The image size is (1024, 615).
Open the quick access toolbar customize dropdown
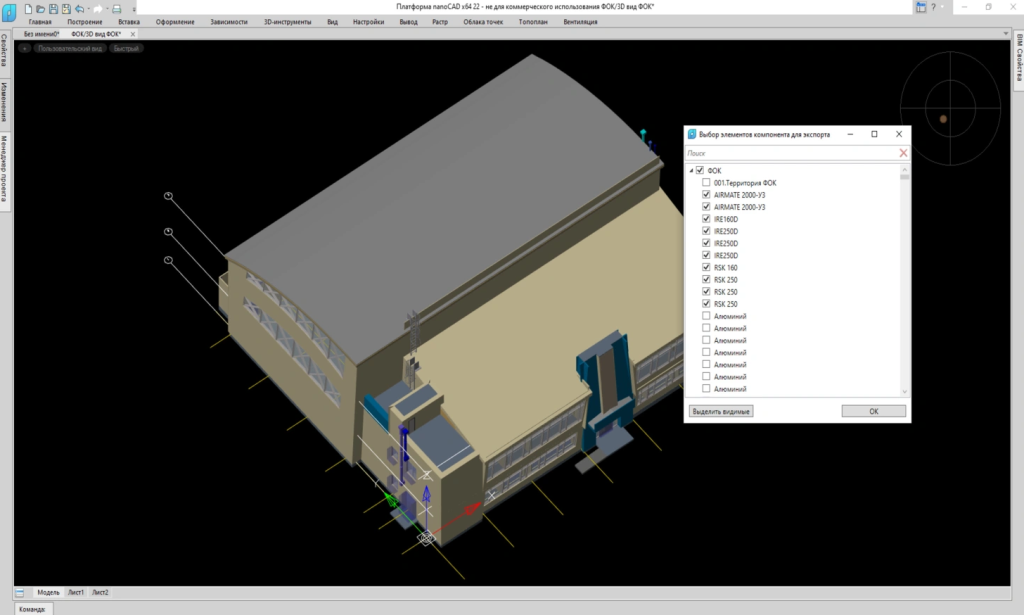pos(133,8)
